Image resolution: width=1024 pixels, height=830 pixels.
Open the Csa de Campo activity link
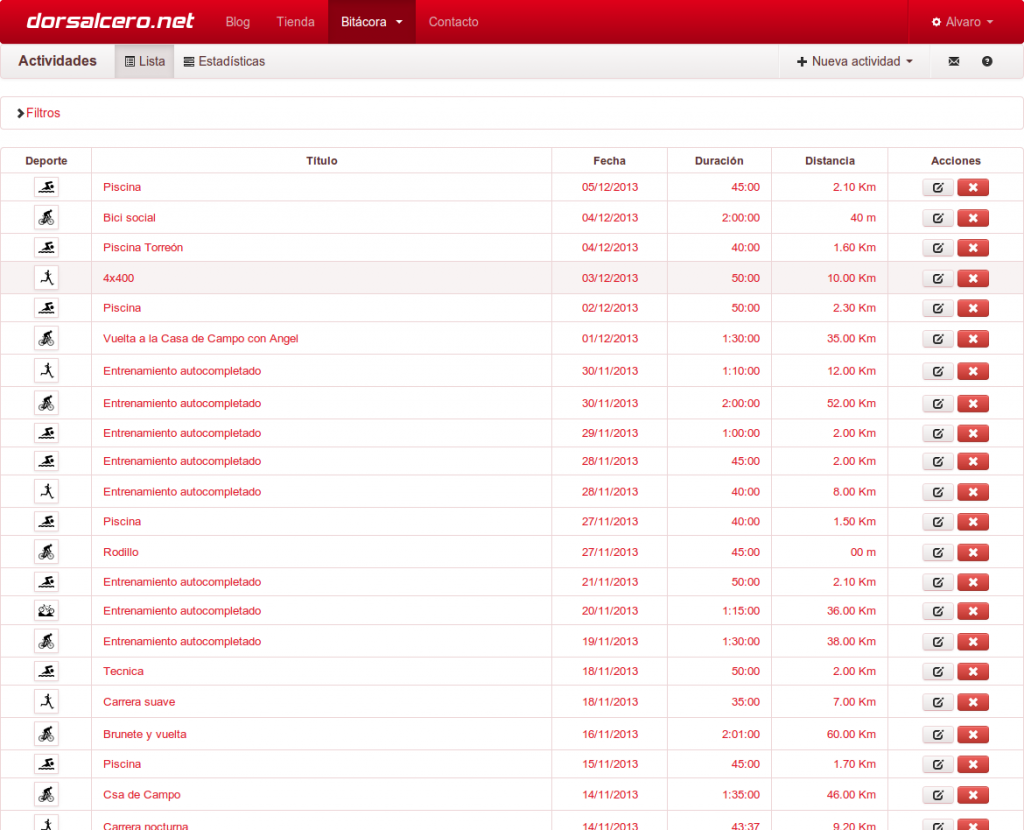pyautogui.click(x=142, y=795)
